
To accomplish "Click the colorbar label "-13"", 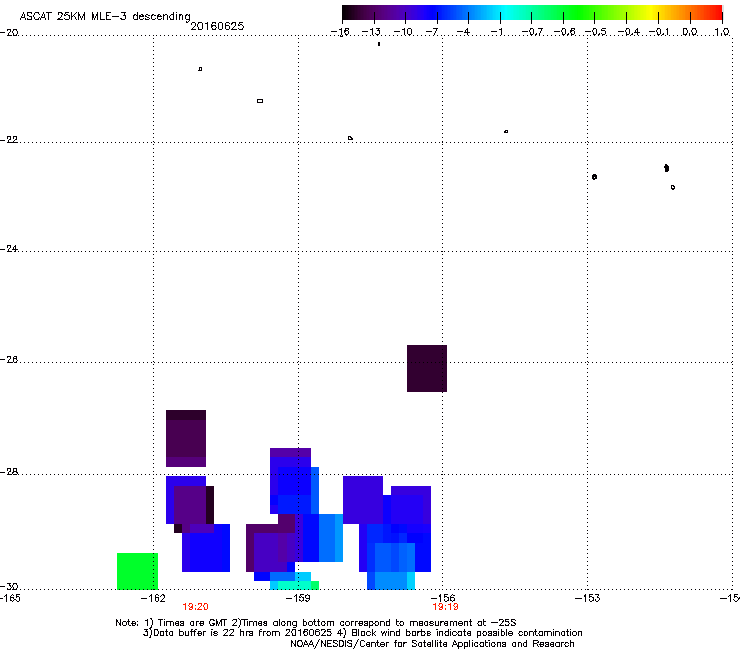I will coord(371,32).
